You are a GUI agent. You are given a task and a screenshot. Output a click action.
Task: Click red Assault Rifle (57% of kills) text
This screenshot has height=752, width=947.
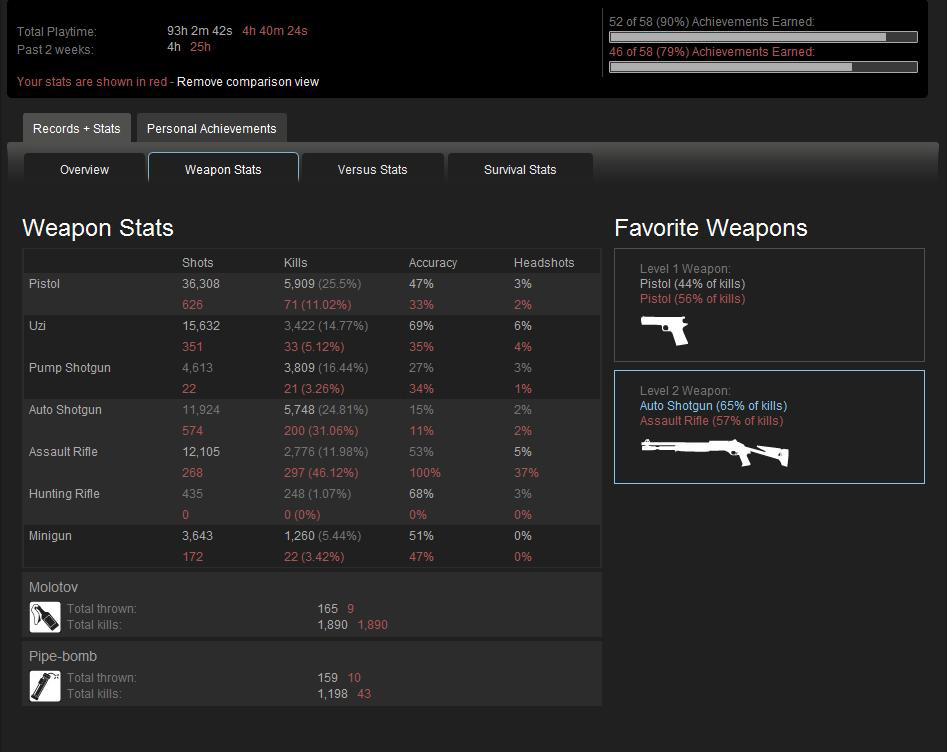click(711, 420)
